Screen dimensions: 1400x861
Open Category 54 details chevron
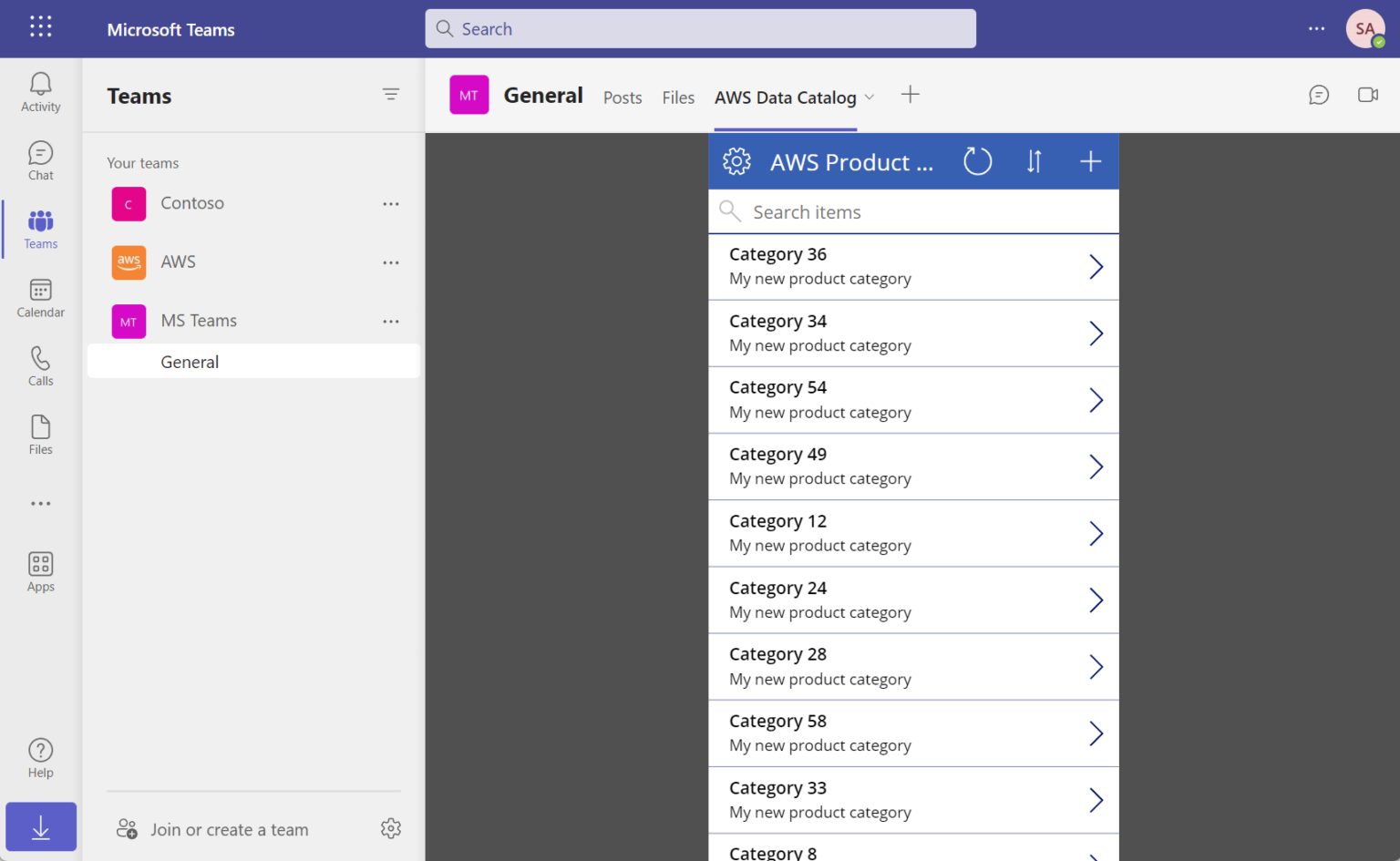point(1096,400)
